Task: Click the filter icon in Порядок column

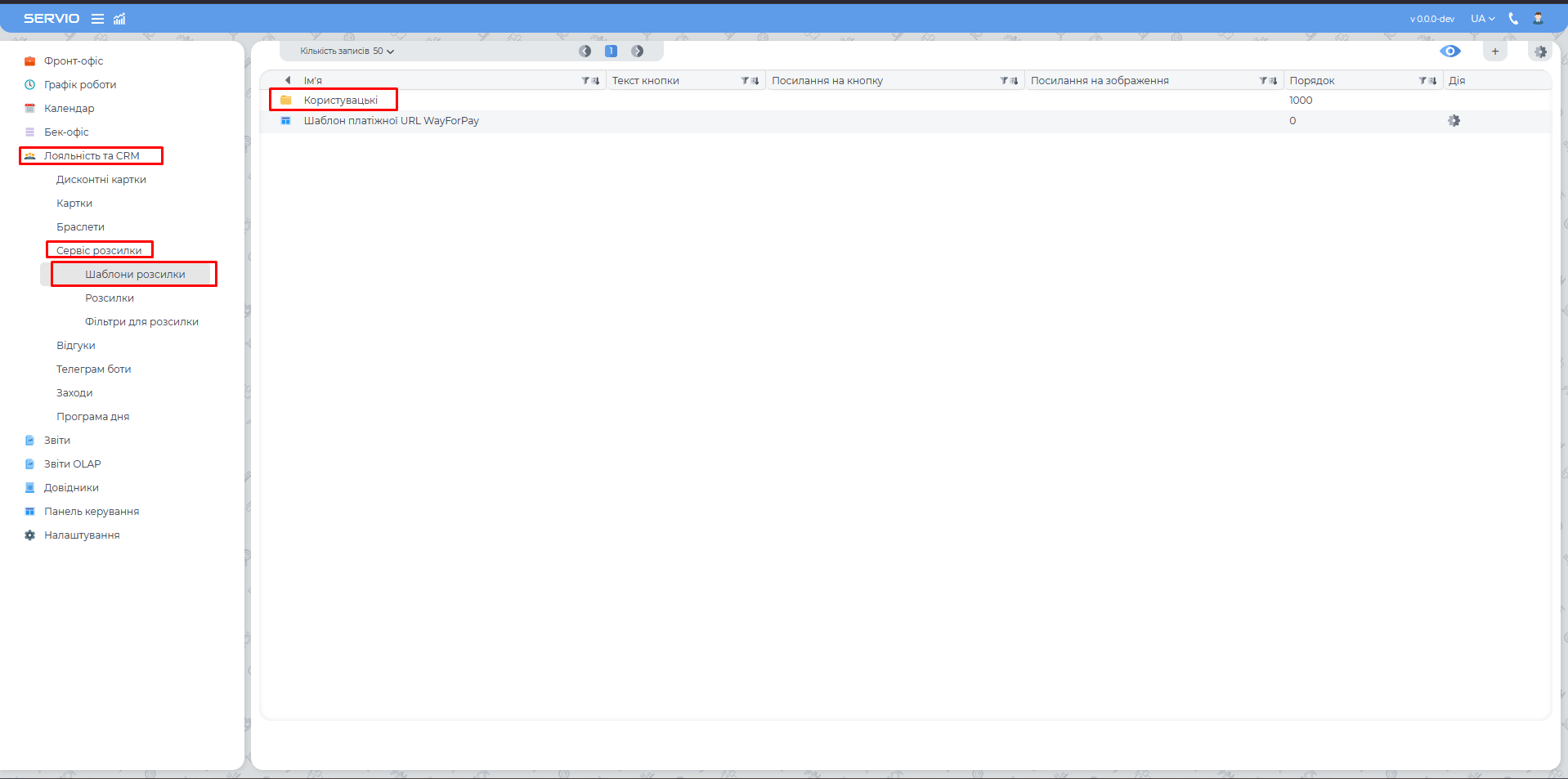Action: pyautogui.click(x=1422, y=81)
